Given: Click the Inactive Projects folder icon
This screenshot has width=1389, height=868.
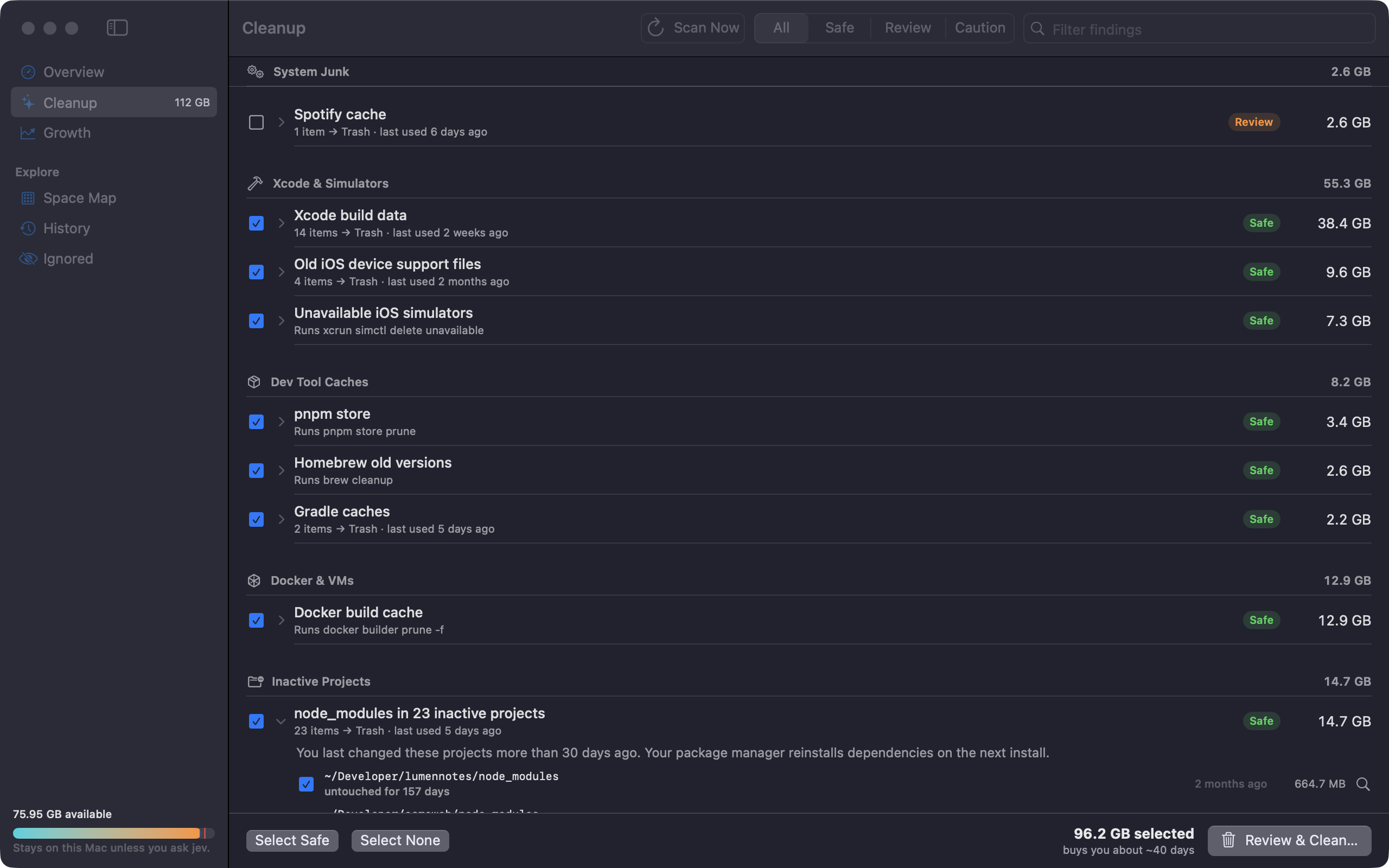Looking at the screenshot, I should (x=256, y=681).
